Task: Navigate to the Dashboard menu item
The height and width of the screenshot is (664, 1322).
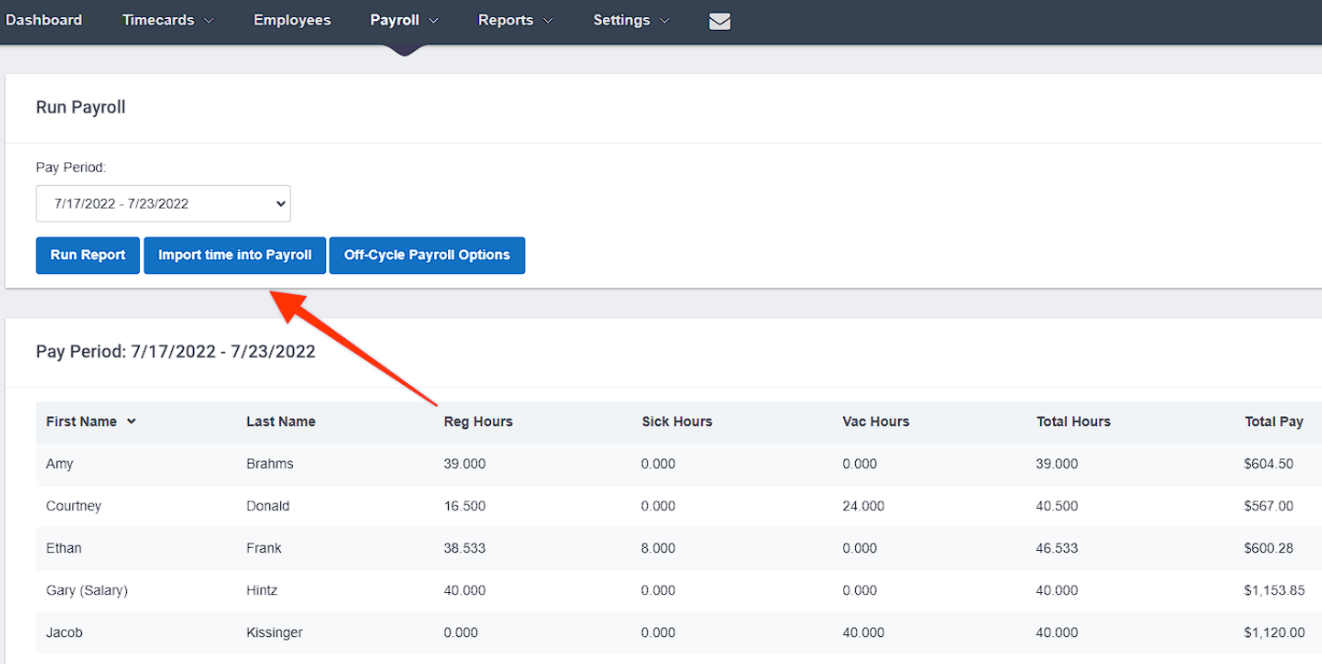Action: (44, 20)
